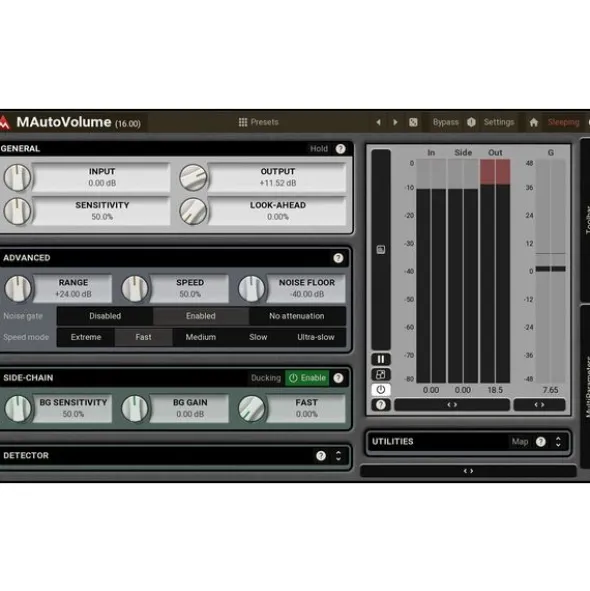Click small icon in time graph strip
Image resolution: width=590 pixels, height=591 pixels.
coord(381,250)
